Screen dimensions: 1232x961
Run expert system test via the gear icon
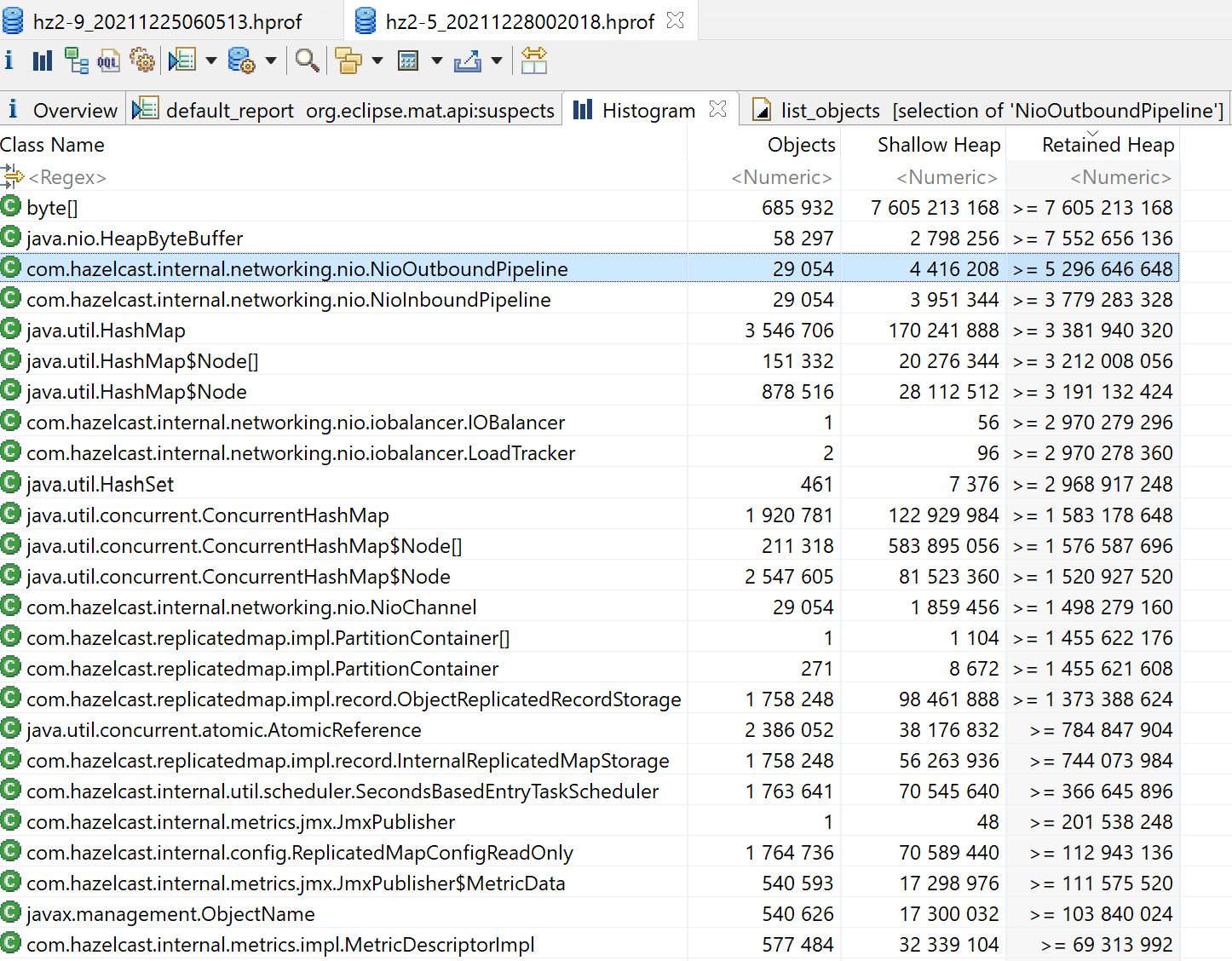141,60
